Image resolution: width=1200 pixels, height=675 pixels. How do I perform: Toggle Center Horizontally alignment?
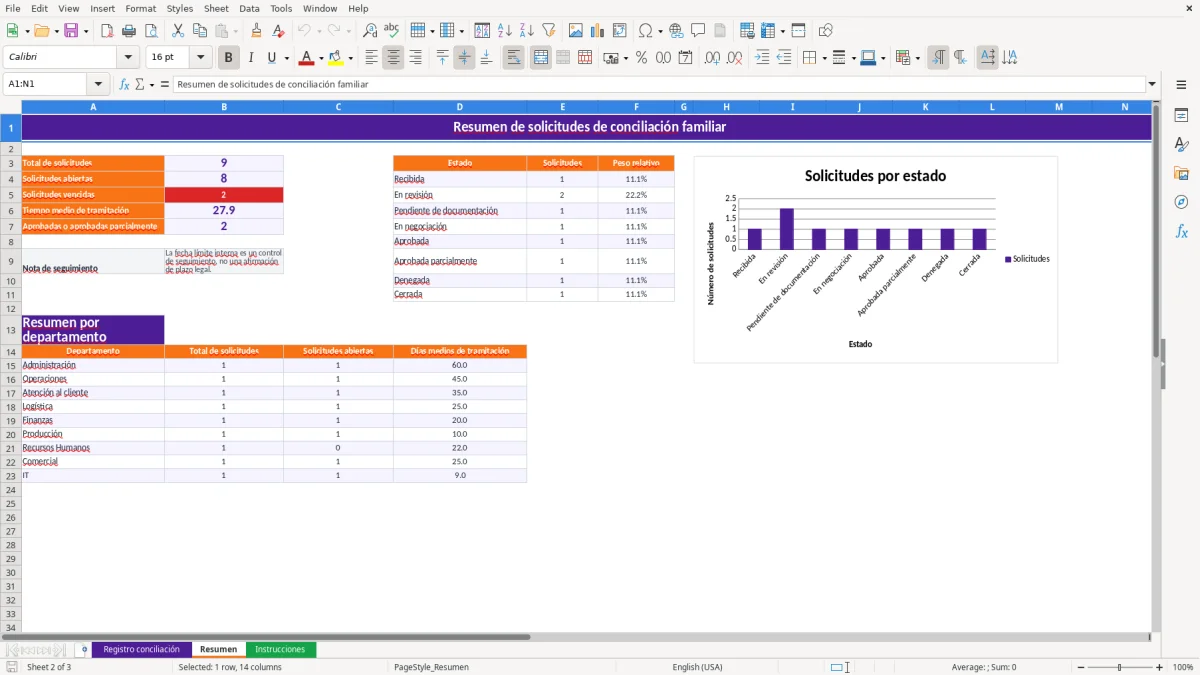393,58
